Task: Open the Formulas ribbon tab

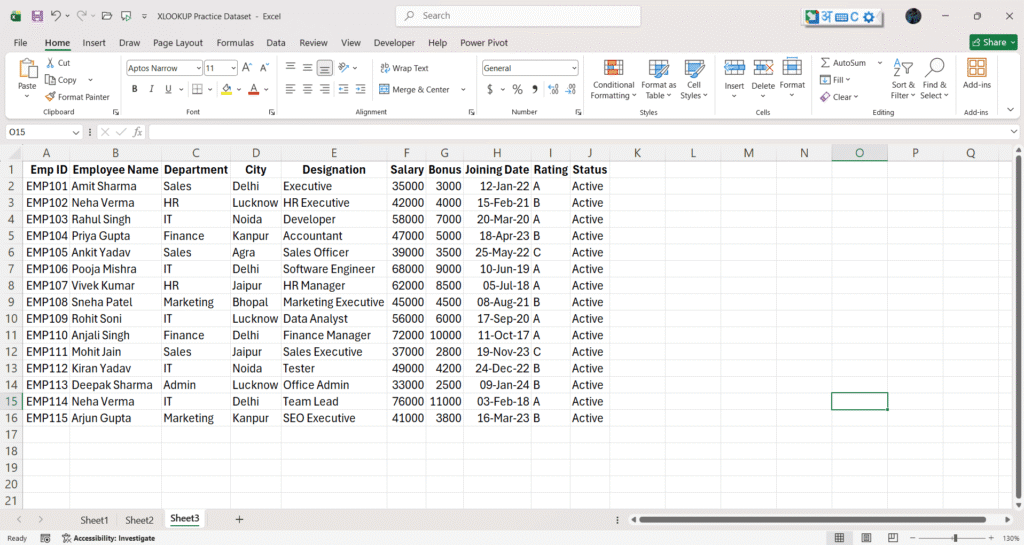Action: point(235,42)
